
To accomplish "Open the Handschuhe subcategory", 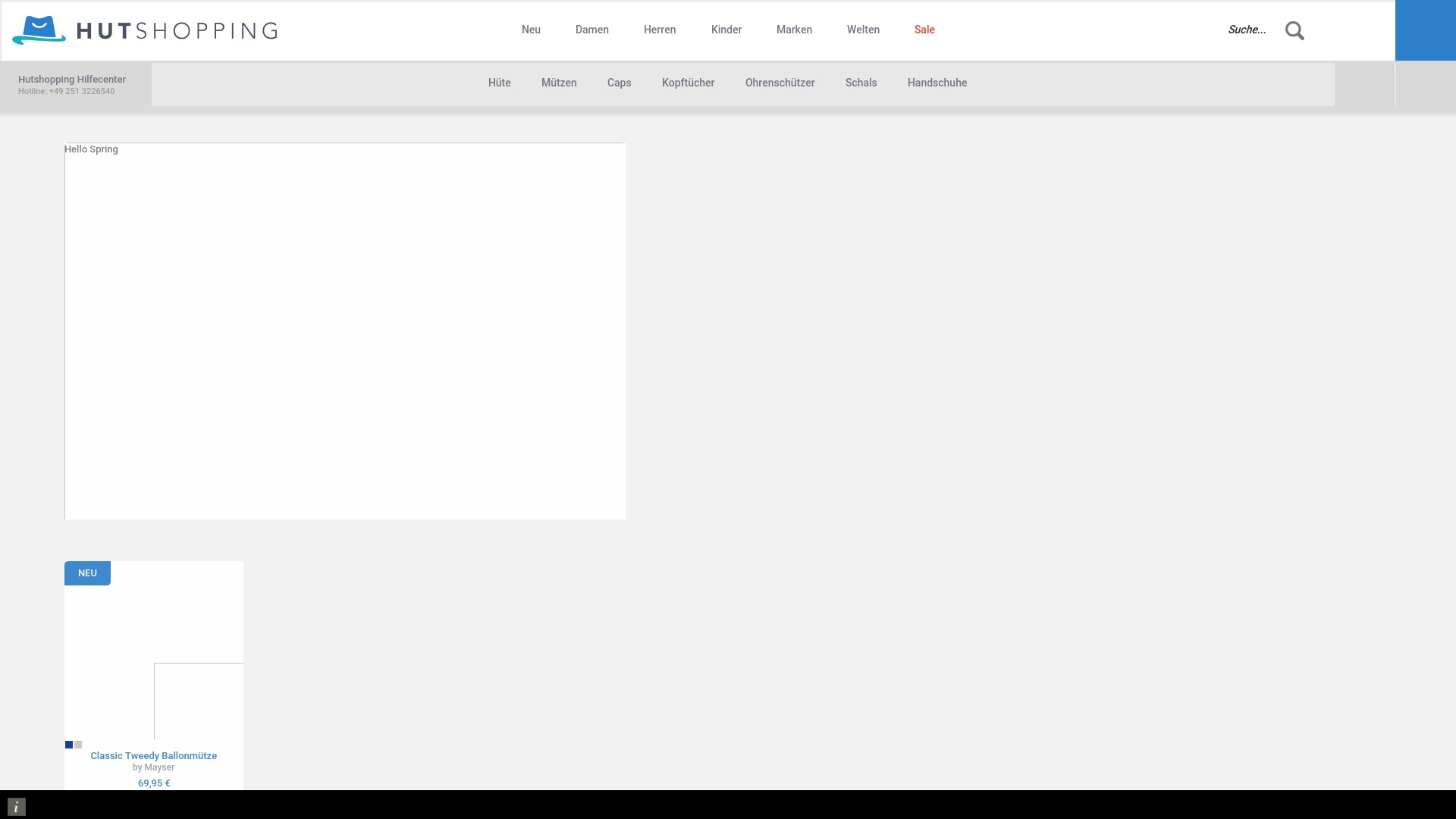I will point(937,83).
